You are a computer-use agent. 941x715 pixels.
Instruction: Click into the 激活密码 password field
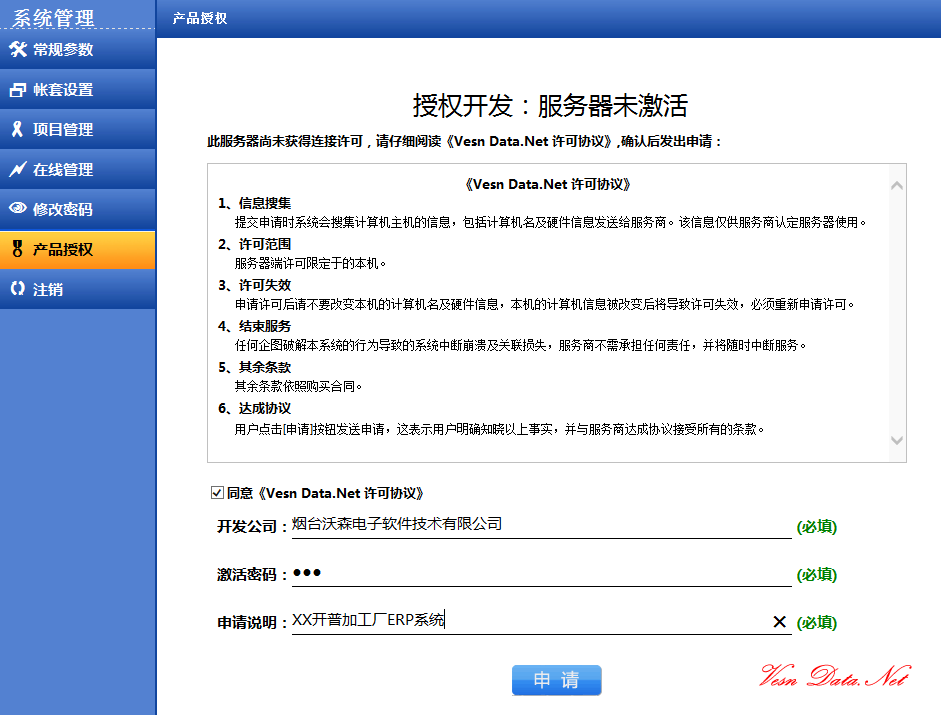[540, 574]
